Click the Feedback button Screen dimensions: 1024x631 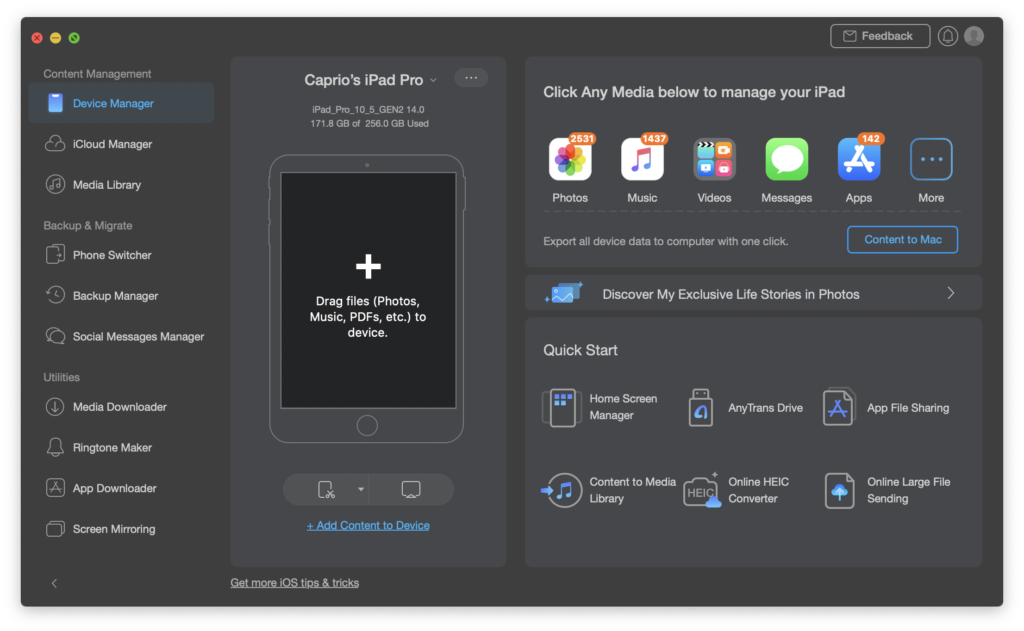coord(880,36)
